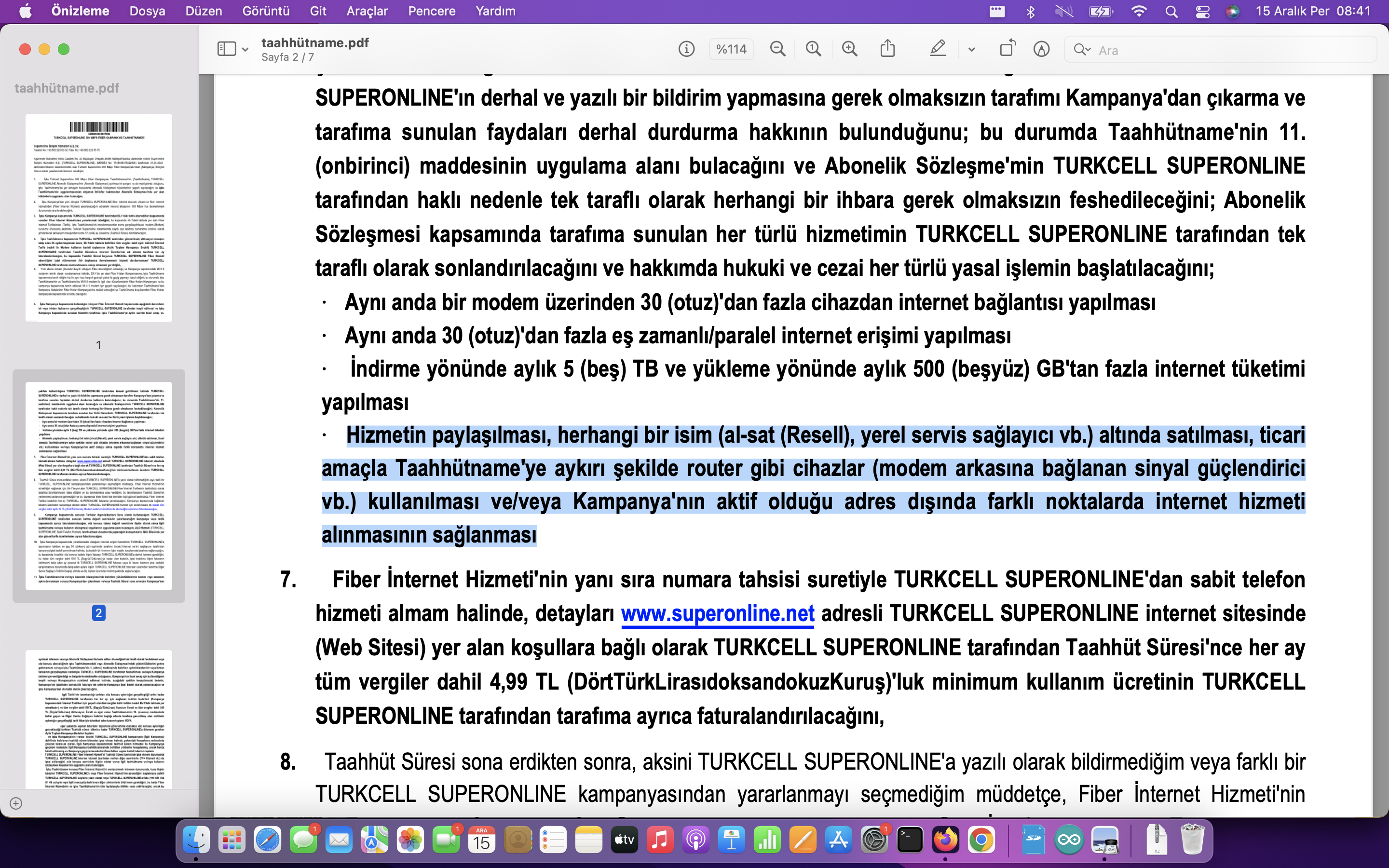Viewport: 1389px width, 868px height.
Task: Open the Git menu
Action: pos(318,11)
